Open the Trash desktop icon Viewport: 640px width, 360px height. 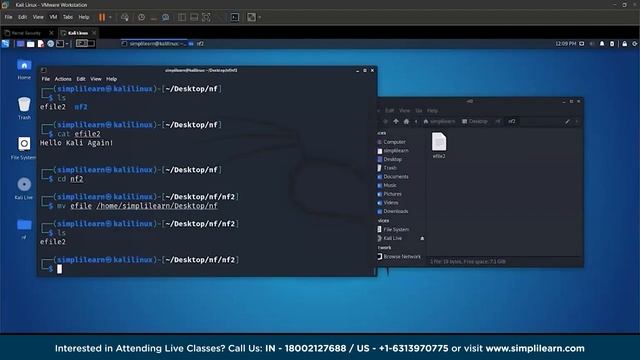(24, 108)
